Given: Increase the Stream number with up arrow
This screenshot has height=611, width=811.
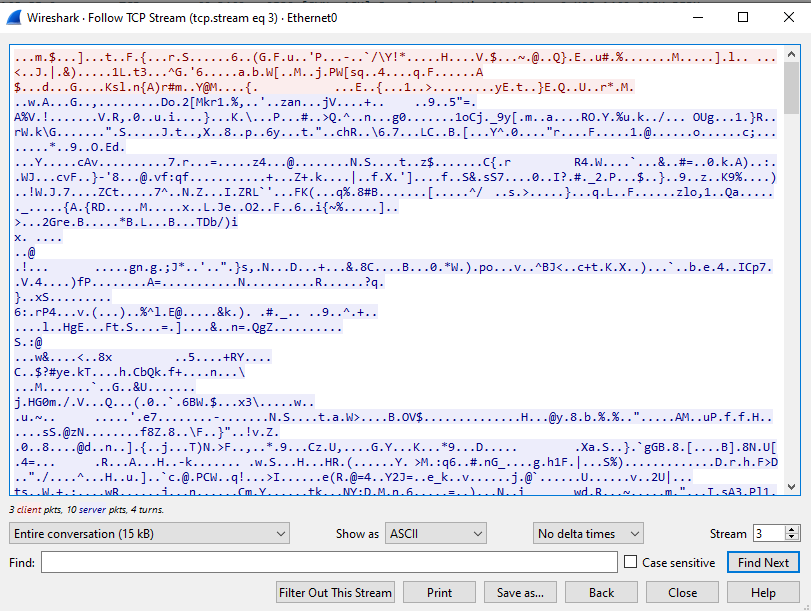Looking at the screenshot, I should pos(792,529).
